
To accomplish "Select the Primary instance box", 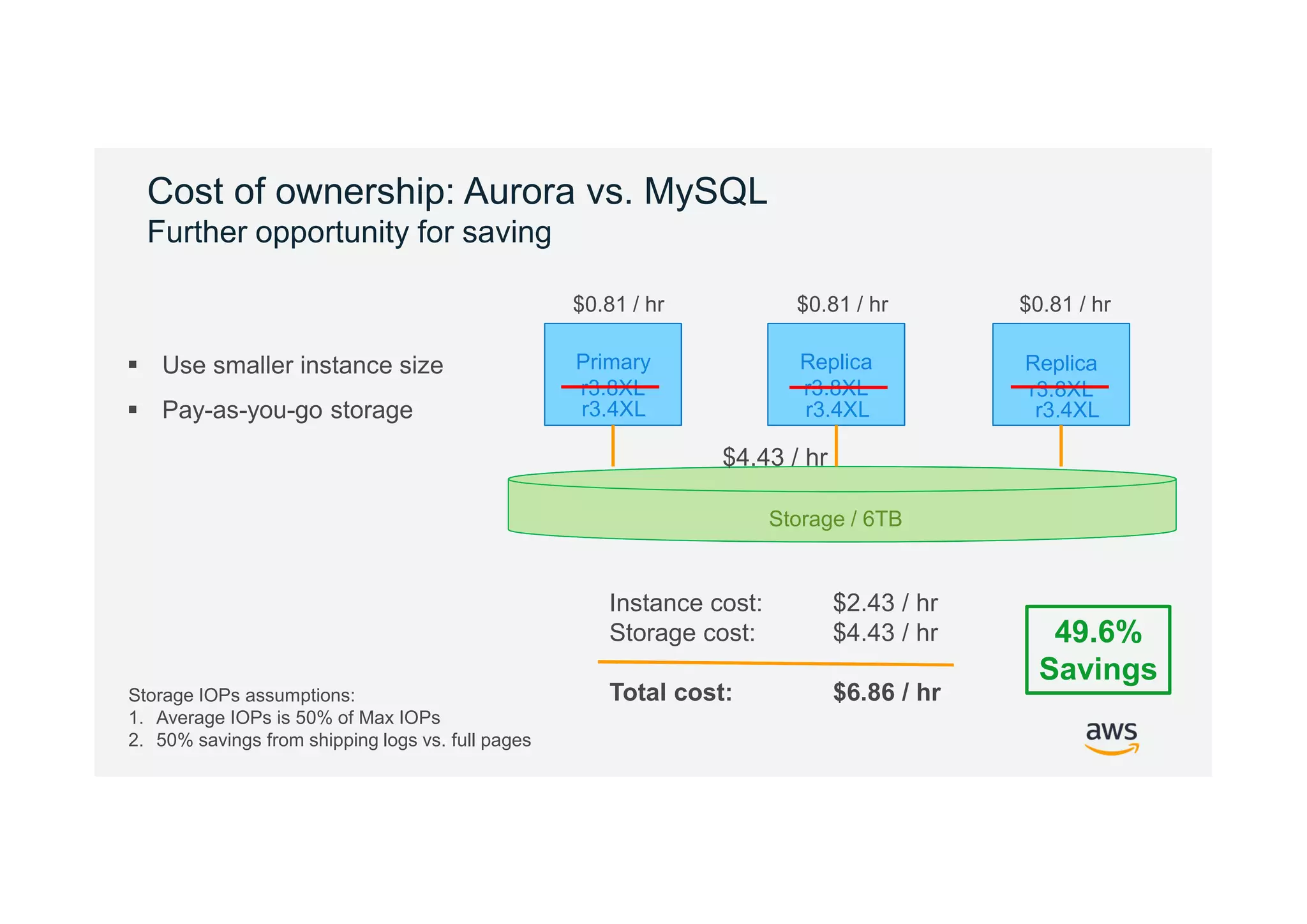I will tap(612, 374).
